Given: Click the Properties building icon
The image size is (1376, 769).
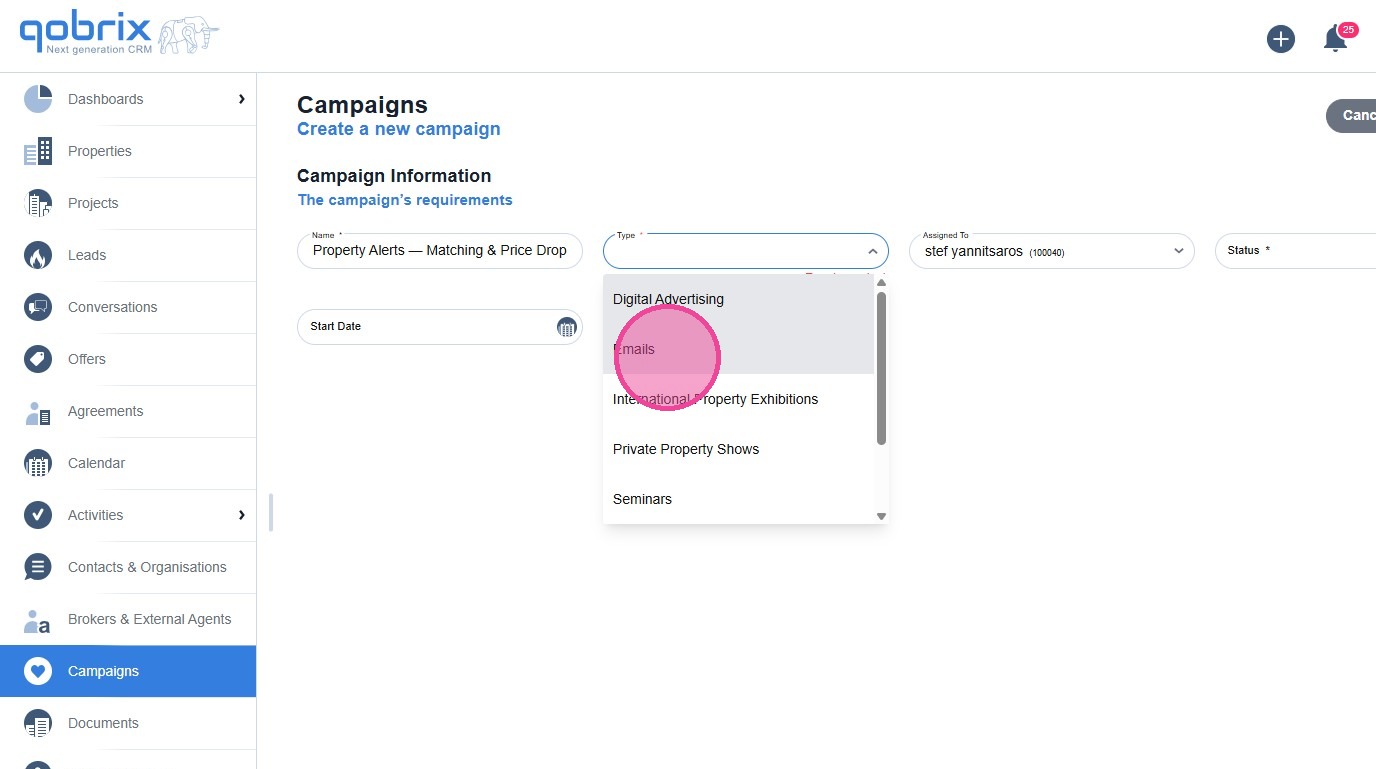Looking at the screenshot, I should coord(38,151).
